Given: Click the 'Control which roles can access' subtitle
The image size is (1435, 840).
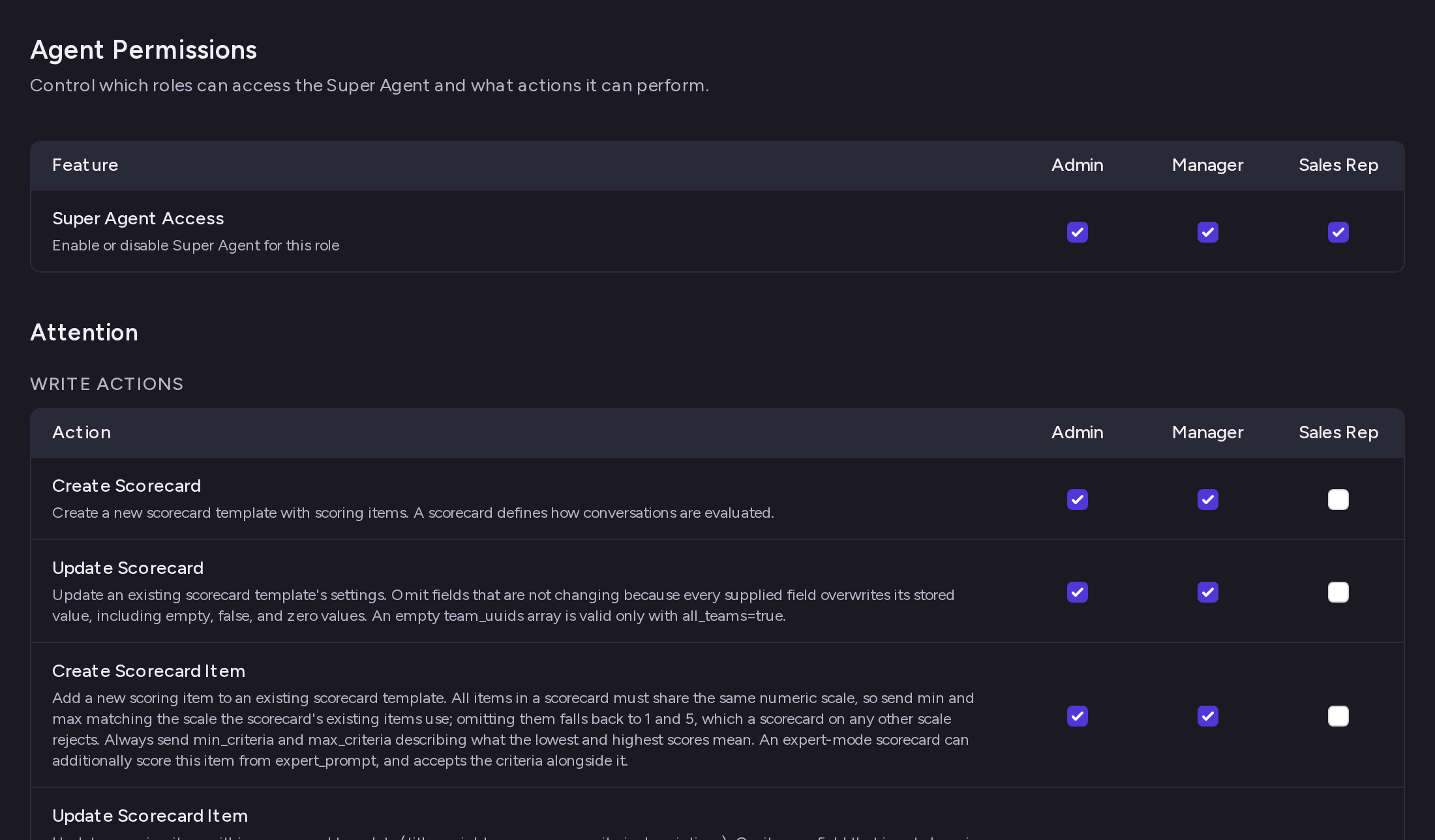Looking at the screenshot, I should tap(369, 85).
